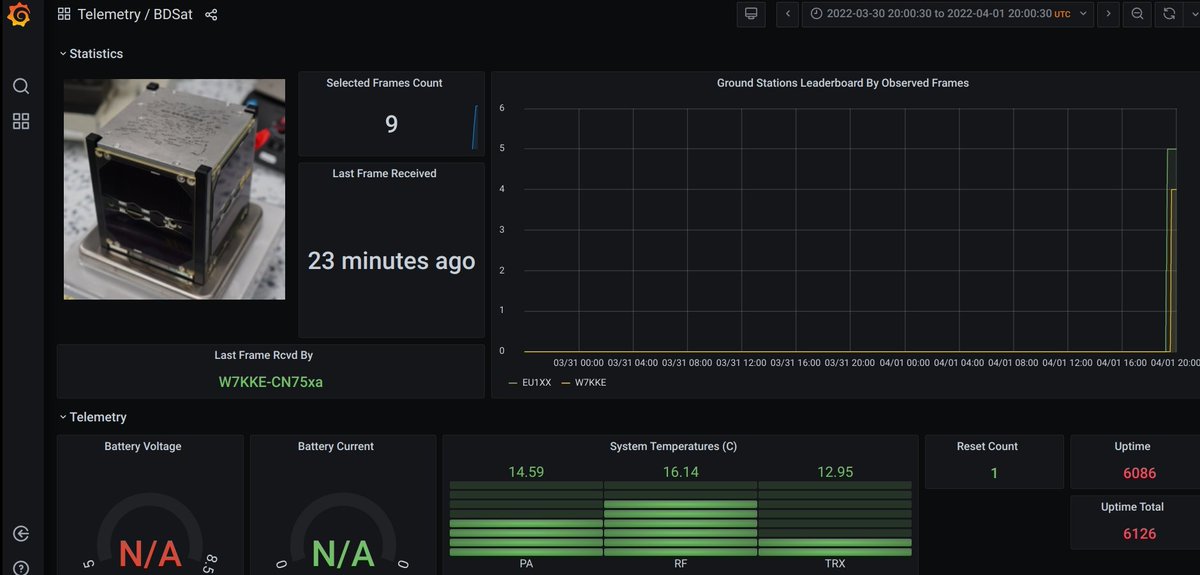This screenshot has height=575, width=1200.
Task: Open the Last Frame Rcvd By panel title
Action: pyautogui.click(x=264, y=355)
